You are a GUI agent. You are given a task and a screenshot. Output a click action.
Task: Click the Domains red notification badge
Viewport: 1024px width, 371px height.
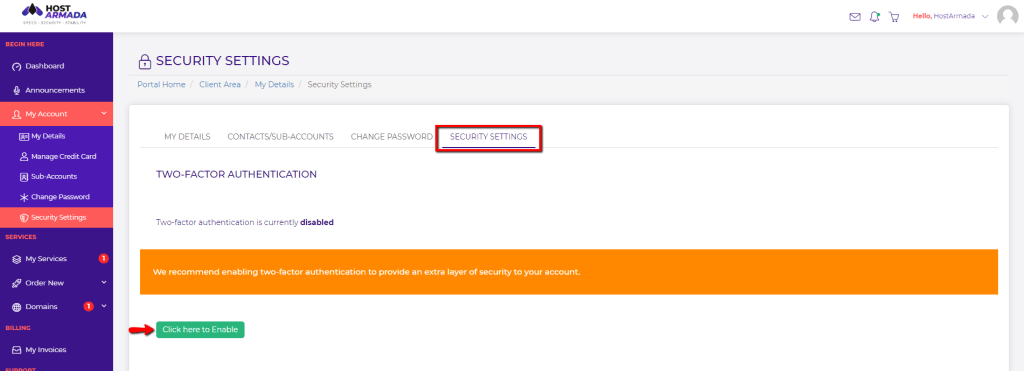[x=89, y=306]
